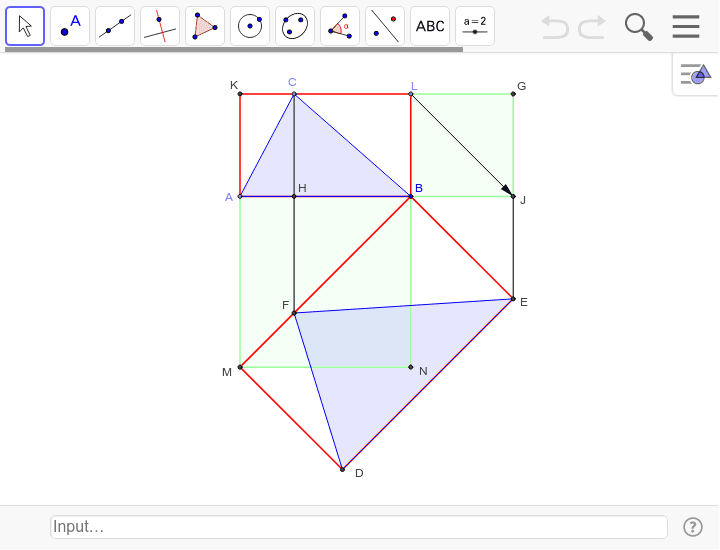Choose the a=2 slider tool

(475, 26)
